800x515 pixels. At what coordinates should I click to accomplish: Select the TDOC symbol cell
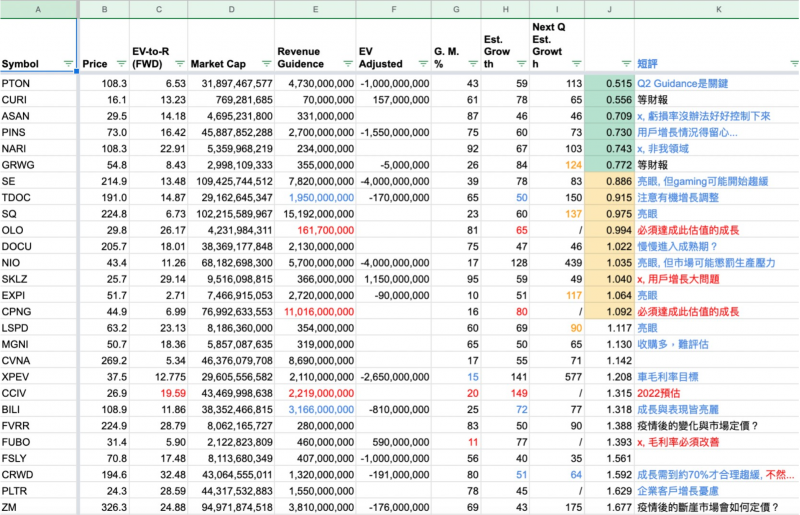[38, 198]
